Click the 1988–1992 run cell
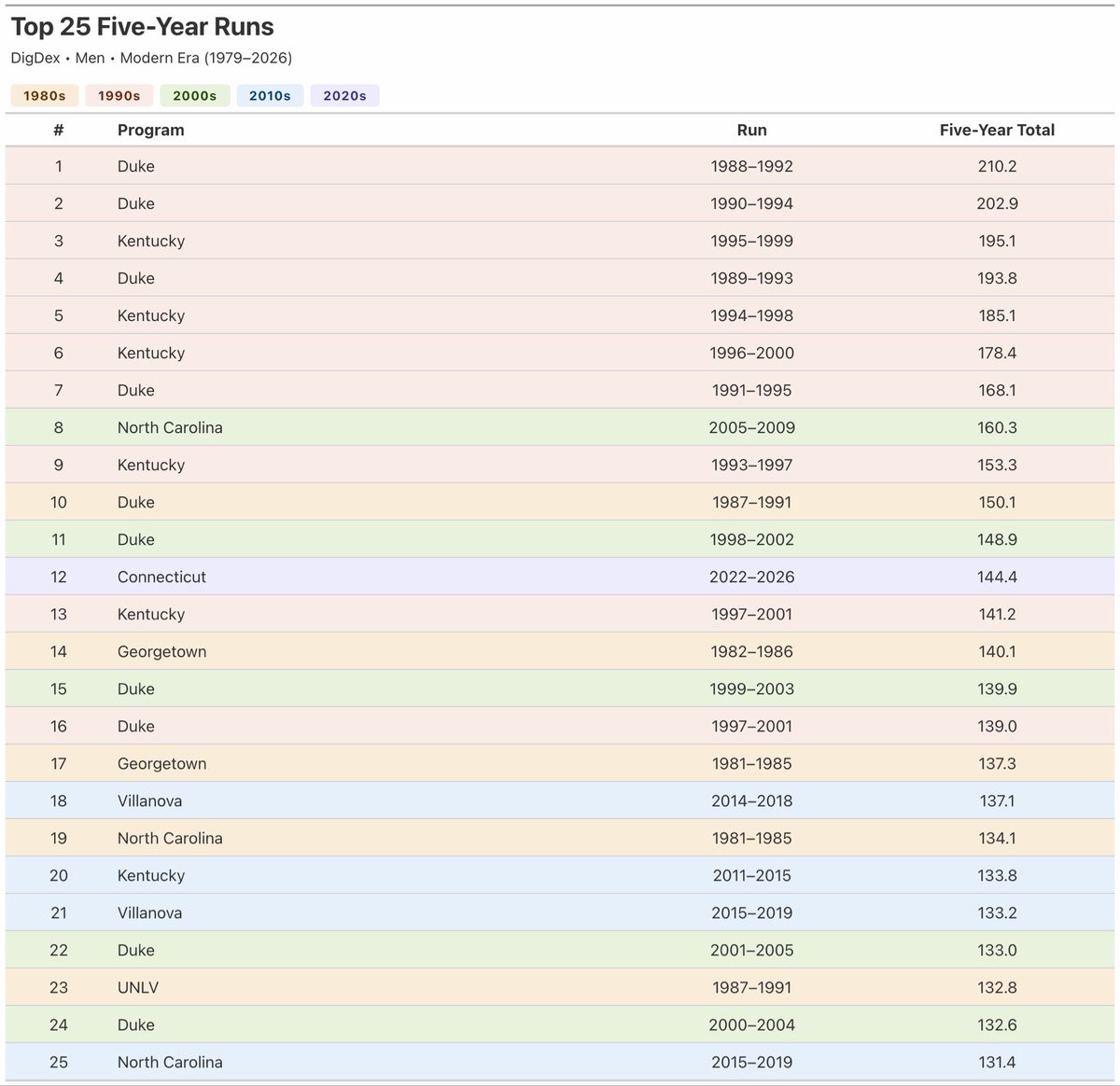 tap(751, 166)
